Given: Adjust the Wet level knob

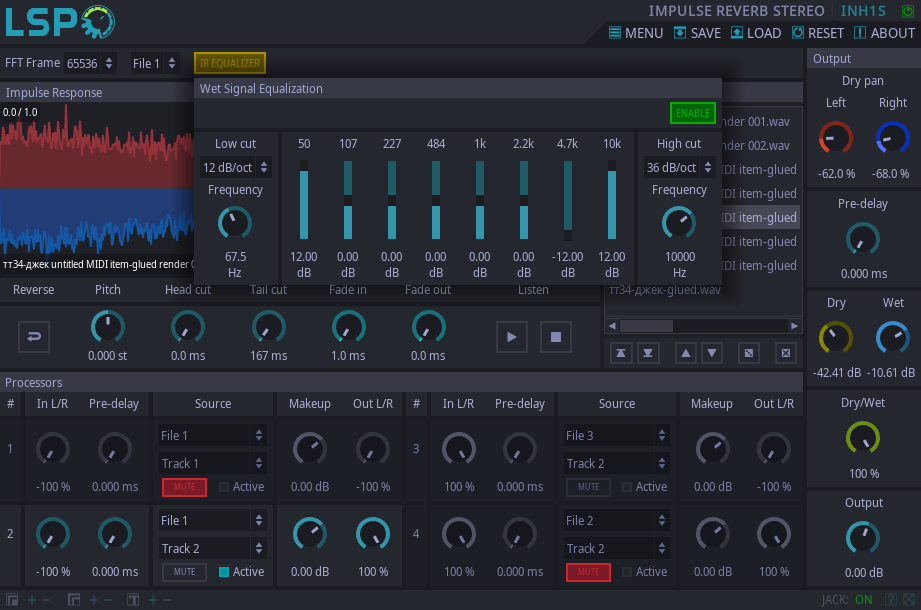Looking at the screenshot, I should (x=893, y=338).
